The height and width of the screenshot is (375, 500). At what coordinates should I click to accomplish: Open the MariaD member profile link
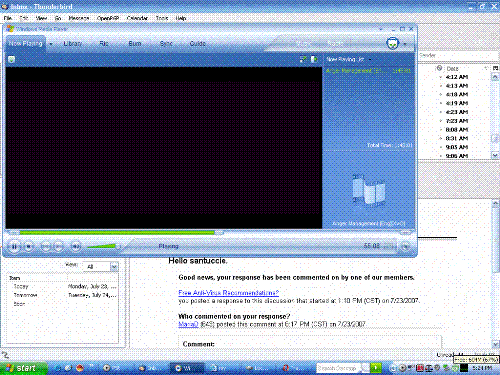[x=188, y=324]
